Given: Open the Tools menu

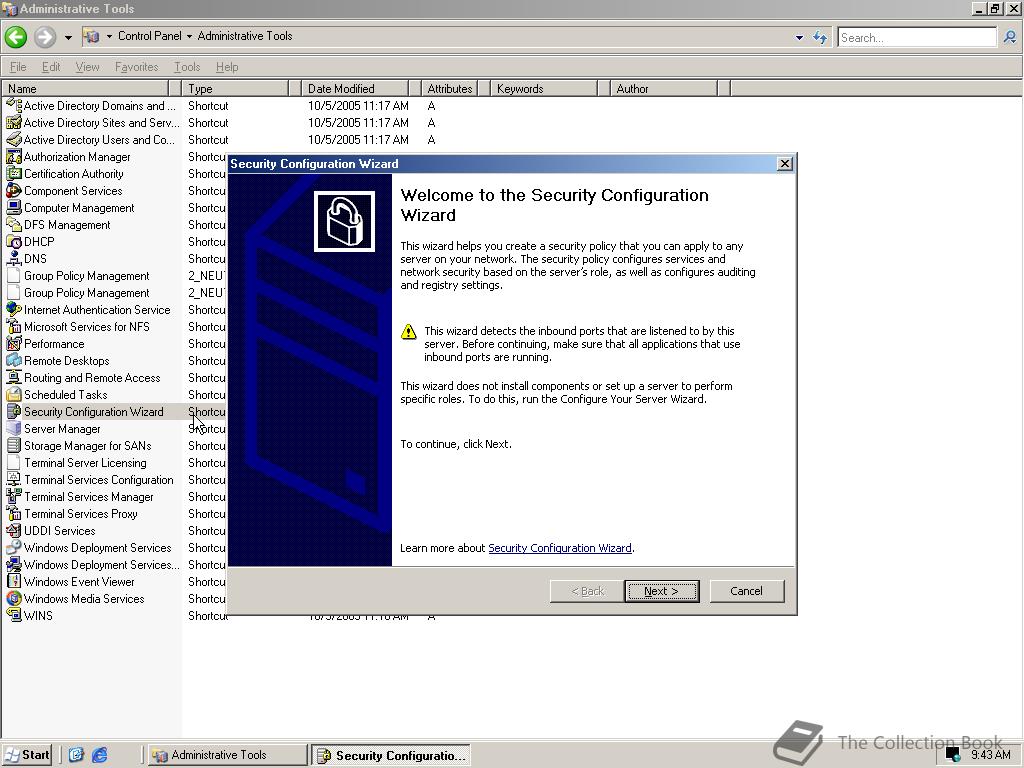Looking at the screenshot, I should point(187,67).
